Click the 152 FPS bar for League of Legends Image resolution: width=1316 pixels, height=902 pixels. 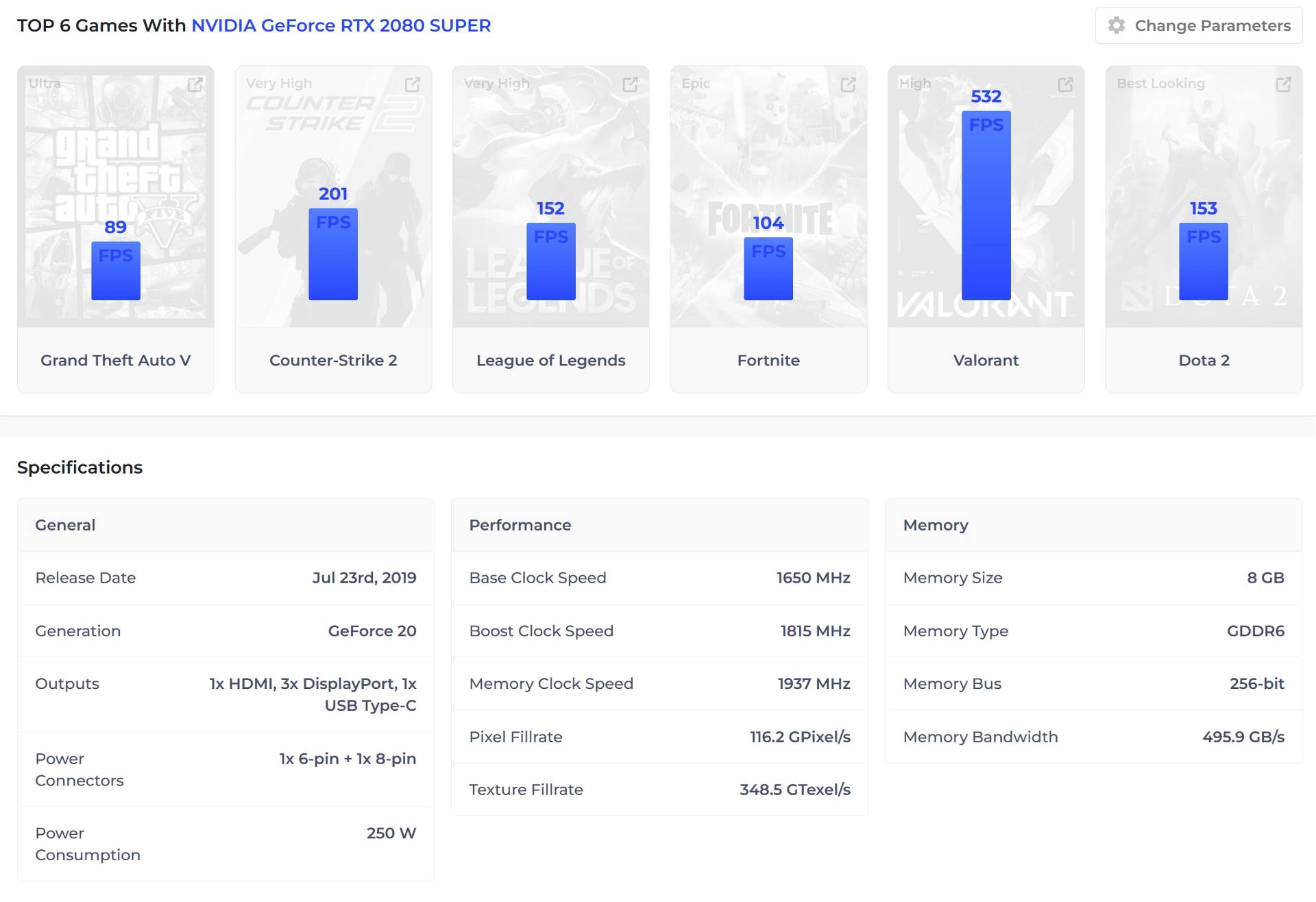[551, 261]
